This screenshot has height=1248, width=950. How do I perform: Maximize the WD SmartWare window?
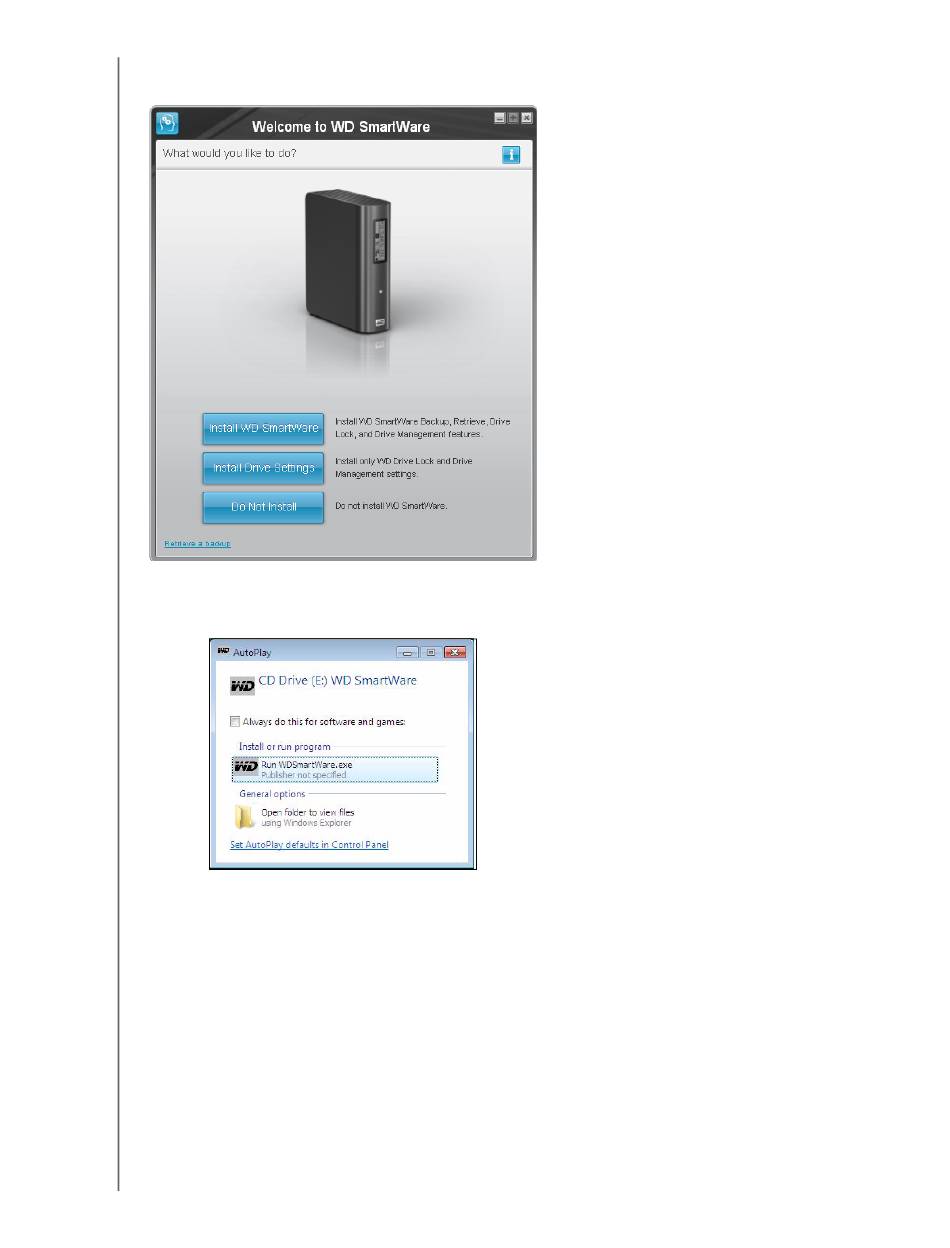point(513,118)
